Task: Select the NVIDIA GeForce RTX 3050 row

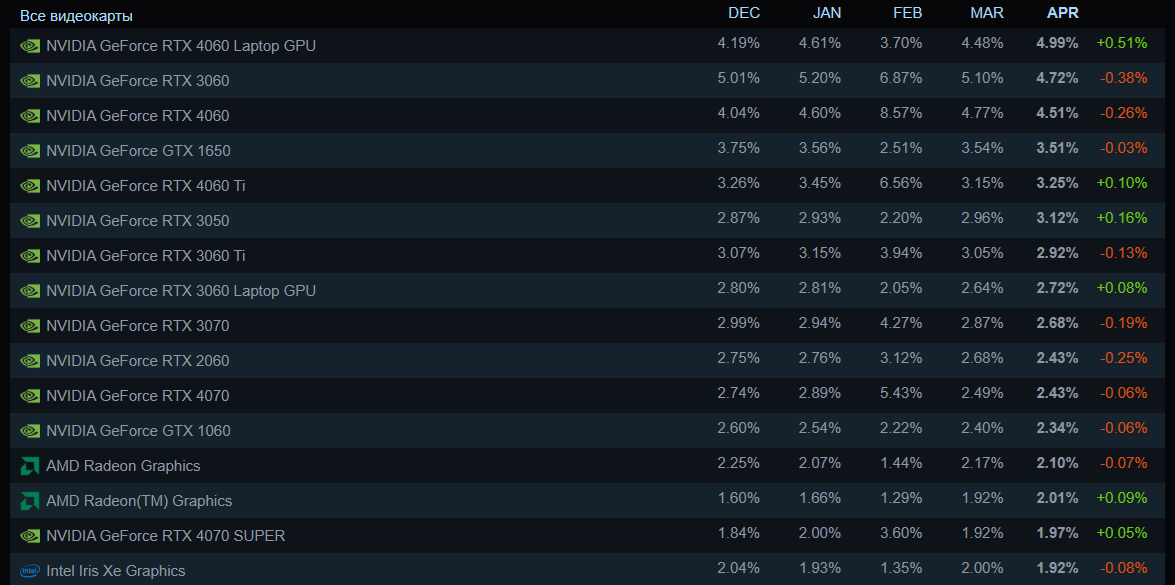Action: 137,220
